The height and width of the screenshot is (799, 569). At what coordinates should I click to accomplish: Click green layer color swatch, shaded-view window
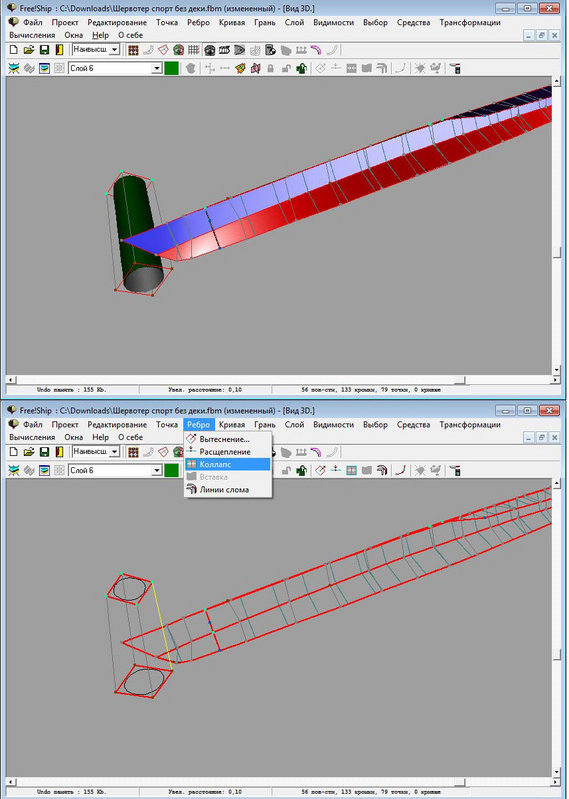(172, 68)
